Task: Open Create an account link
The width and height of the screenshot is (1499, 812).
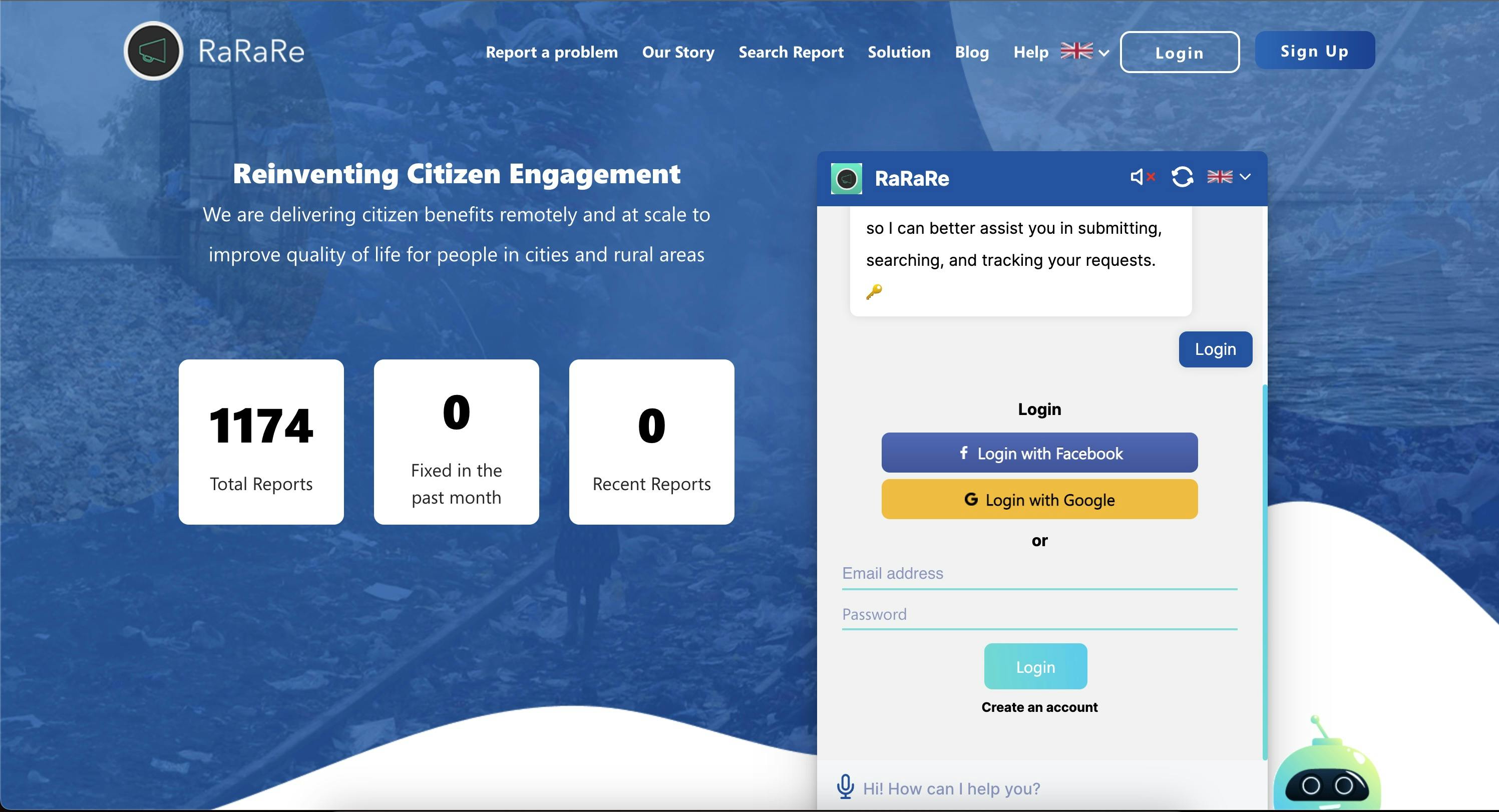Action: click(x=1039, y=707)
